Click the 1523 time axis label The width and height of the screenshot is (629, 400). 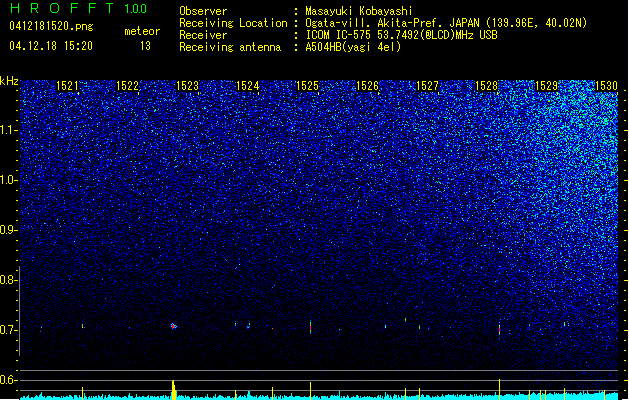[x=187, y=86]
